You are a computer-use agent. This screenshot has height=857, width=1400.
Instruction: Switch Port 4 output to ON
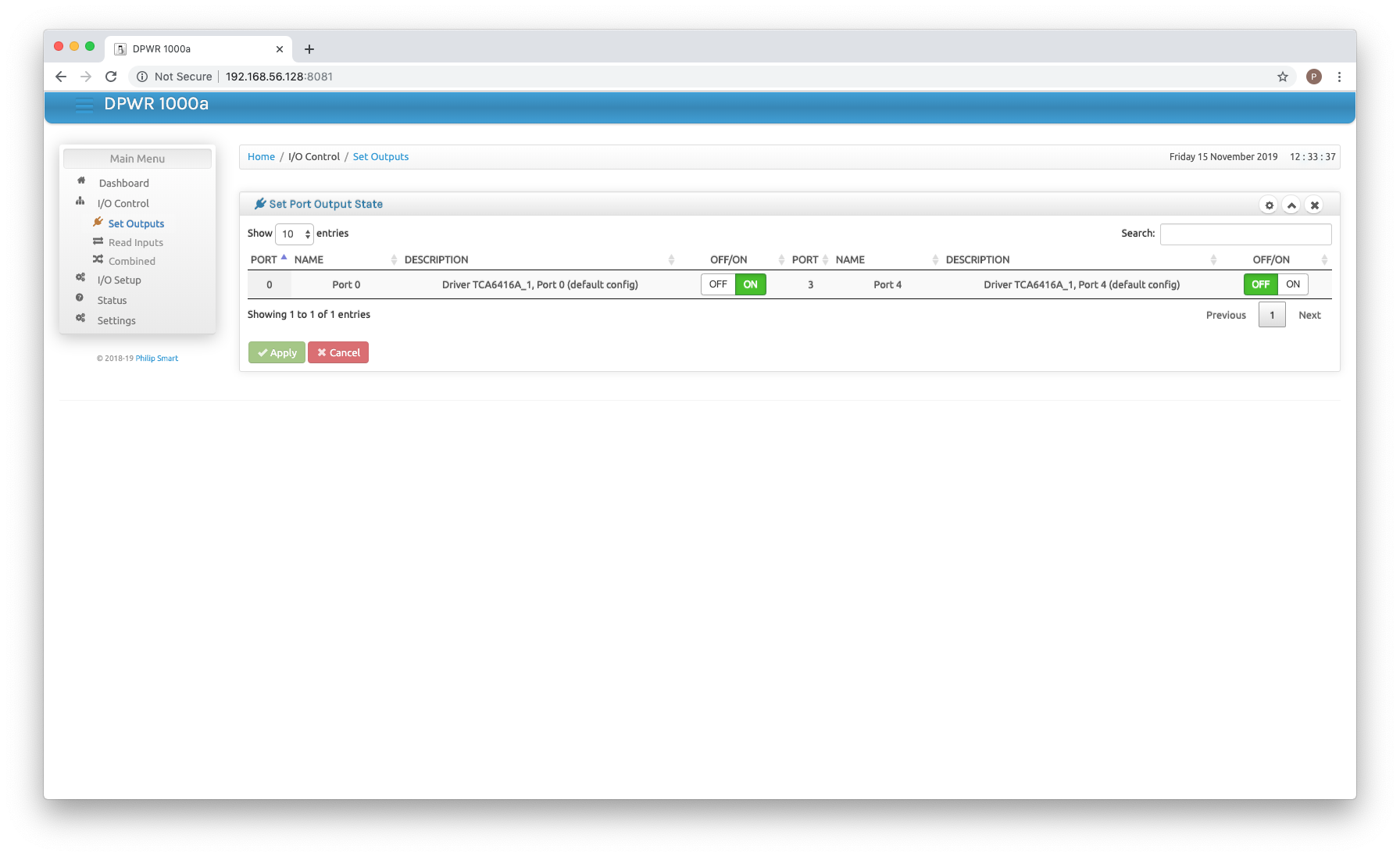click(1293, 284)
